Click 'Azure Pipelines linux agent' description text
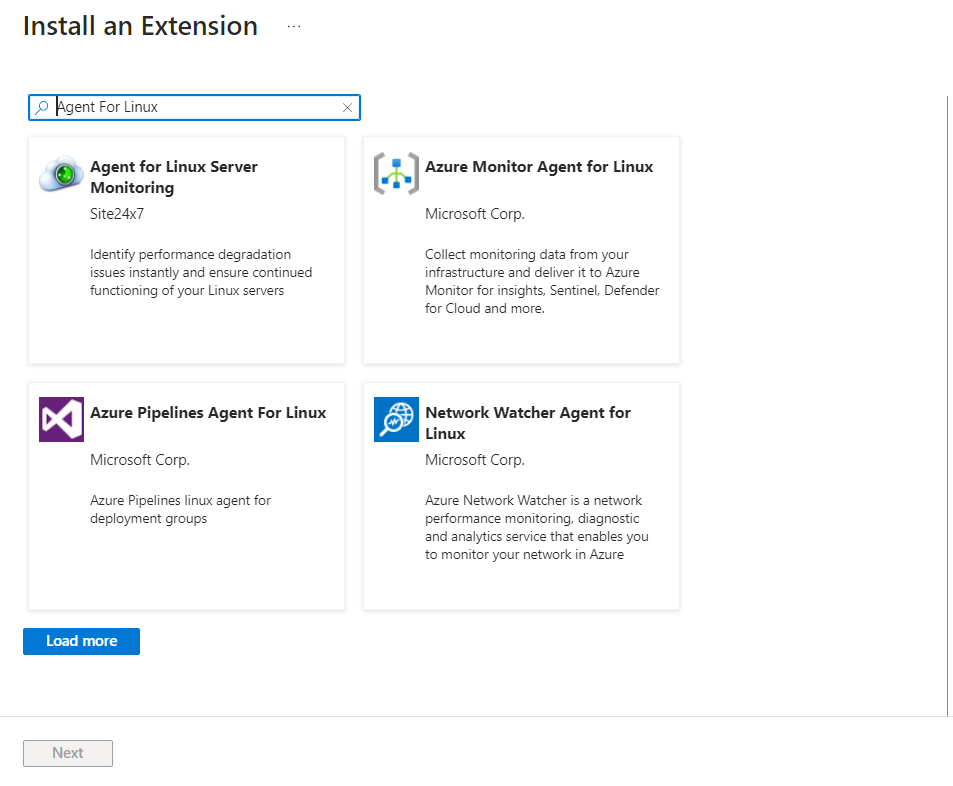Screen dimensions: 953x786 tap(181, 509)
